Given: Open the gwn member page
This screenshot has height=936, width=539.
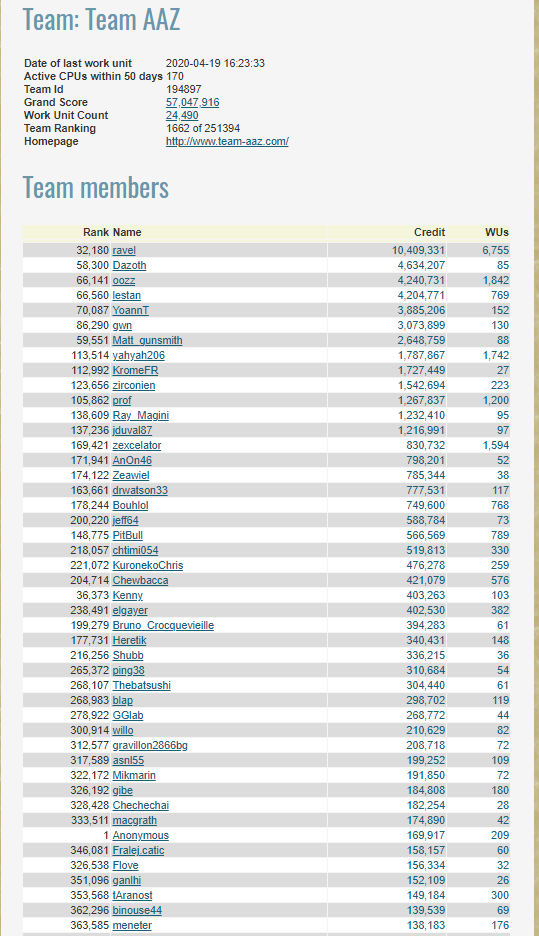Looking at the screenshot, I should click(x=122, y=325).
